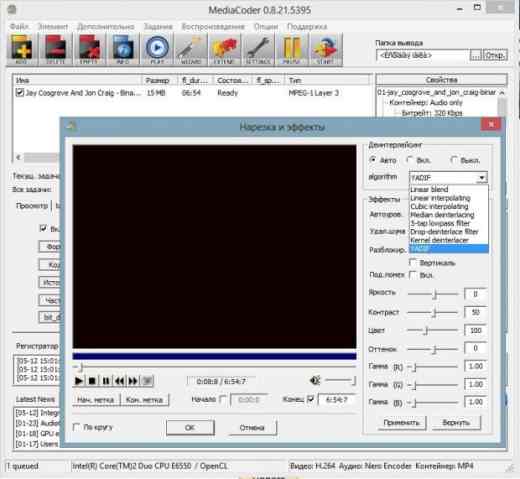Choose Drop-deinterlace filter option
This screenshot has height=479, width=520.
click(x=449, y=232)
